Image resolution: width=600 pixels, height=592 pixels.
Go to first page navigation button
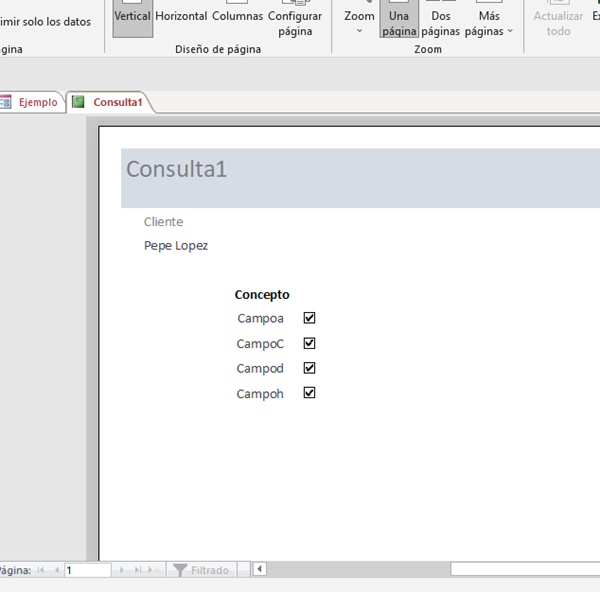pos(41,570)
